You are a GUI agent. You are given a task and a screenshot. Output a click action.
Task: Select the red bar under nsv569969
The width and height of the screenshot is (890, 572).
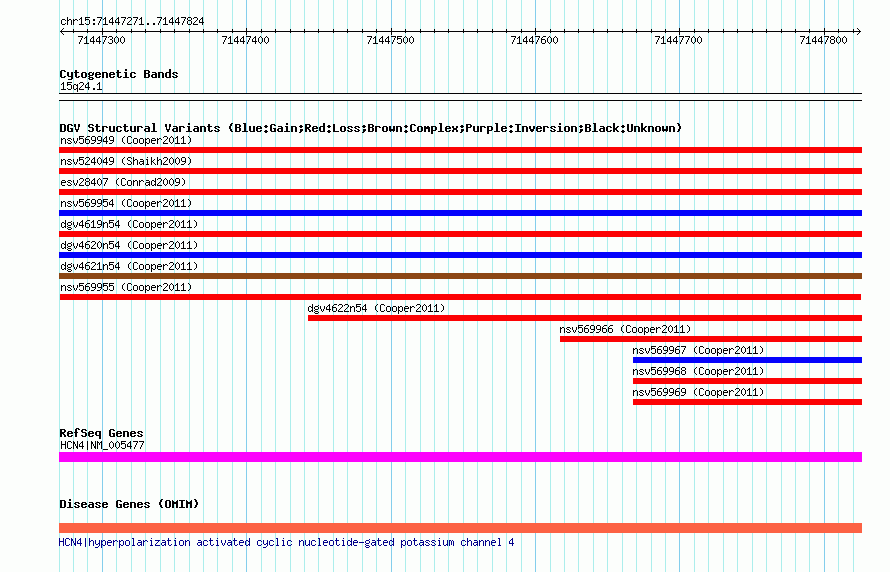[748, 402]
